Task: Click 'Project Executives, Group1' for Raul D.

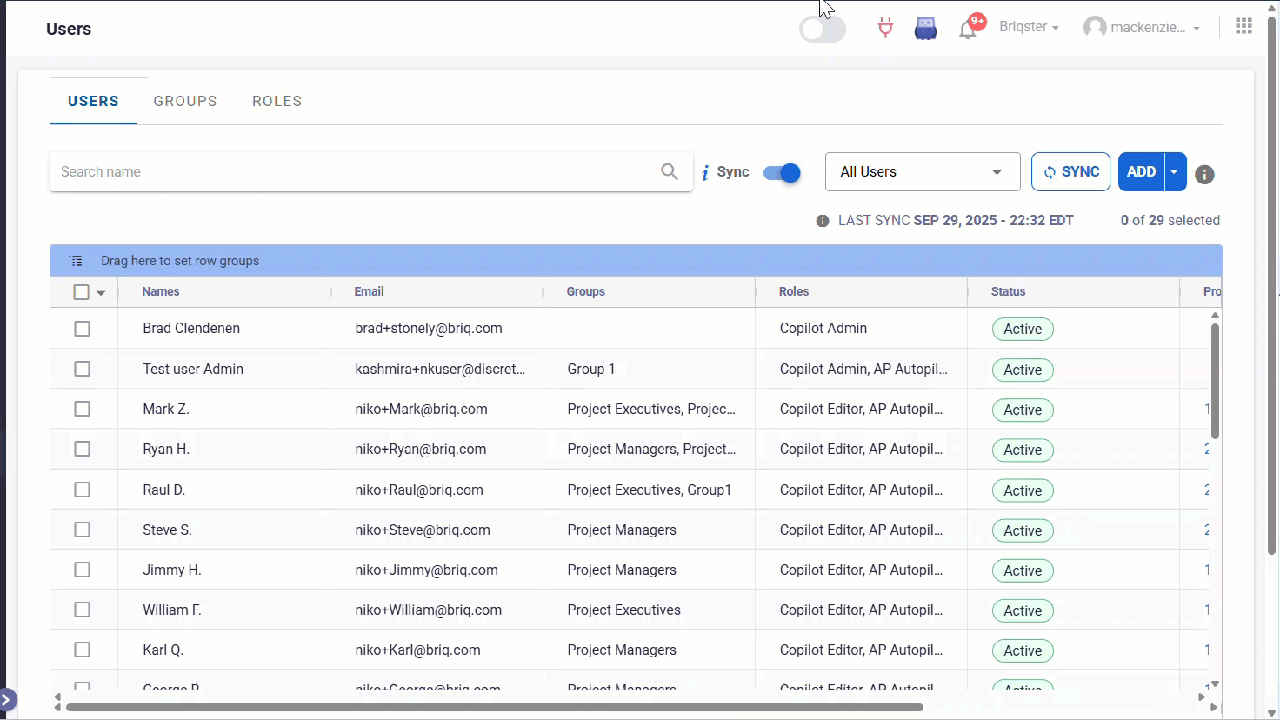Action: tap(650, 490)
